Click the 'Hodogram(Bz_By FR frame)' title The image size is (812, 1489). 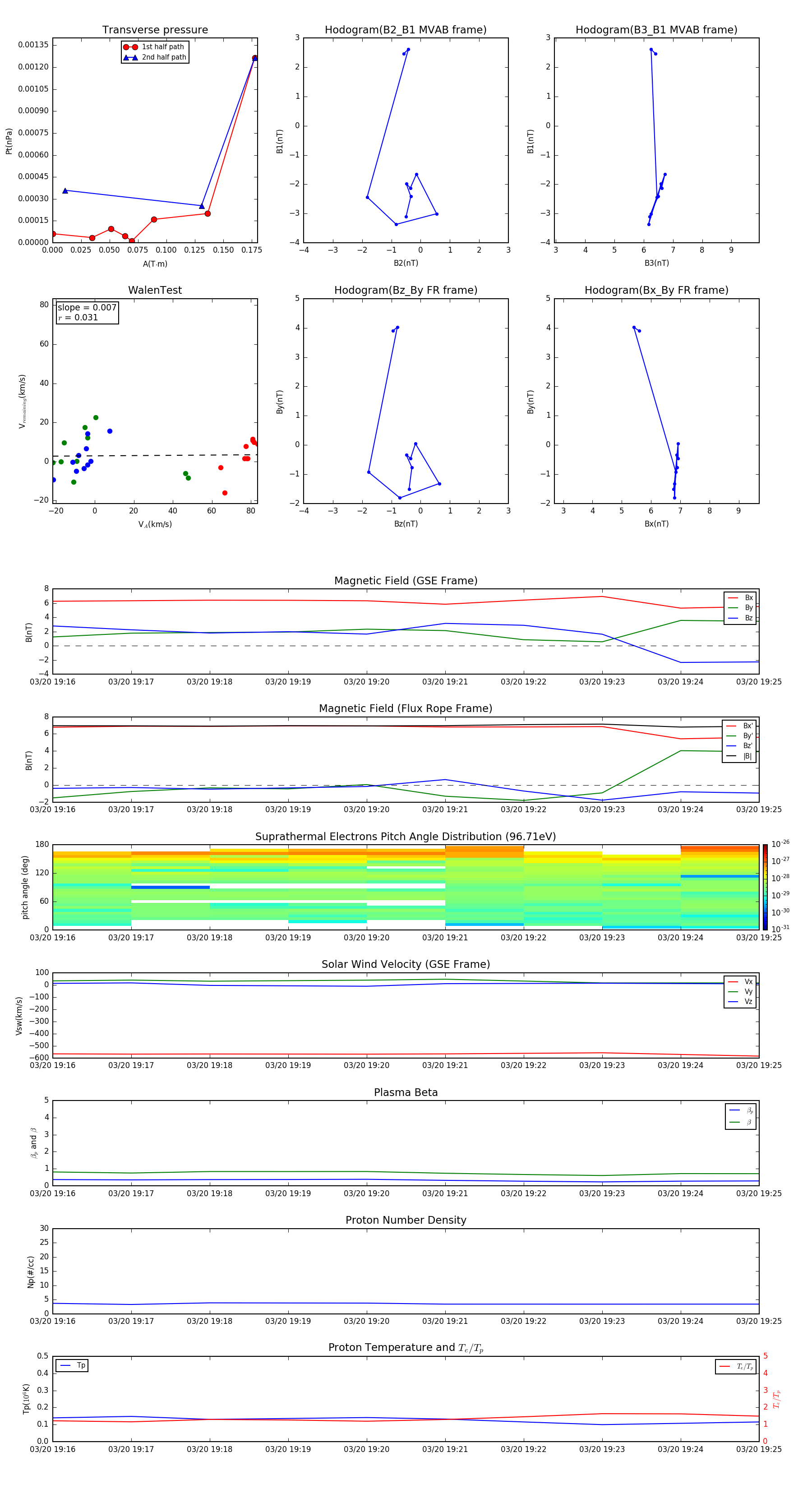pos(406,290)
